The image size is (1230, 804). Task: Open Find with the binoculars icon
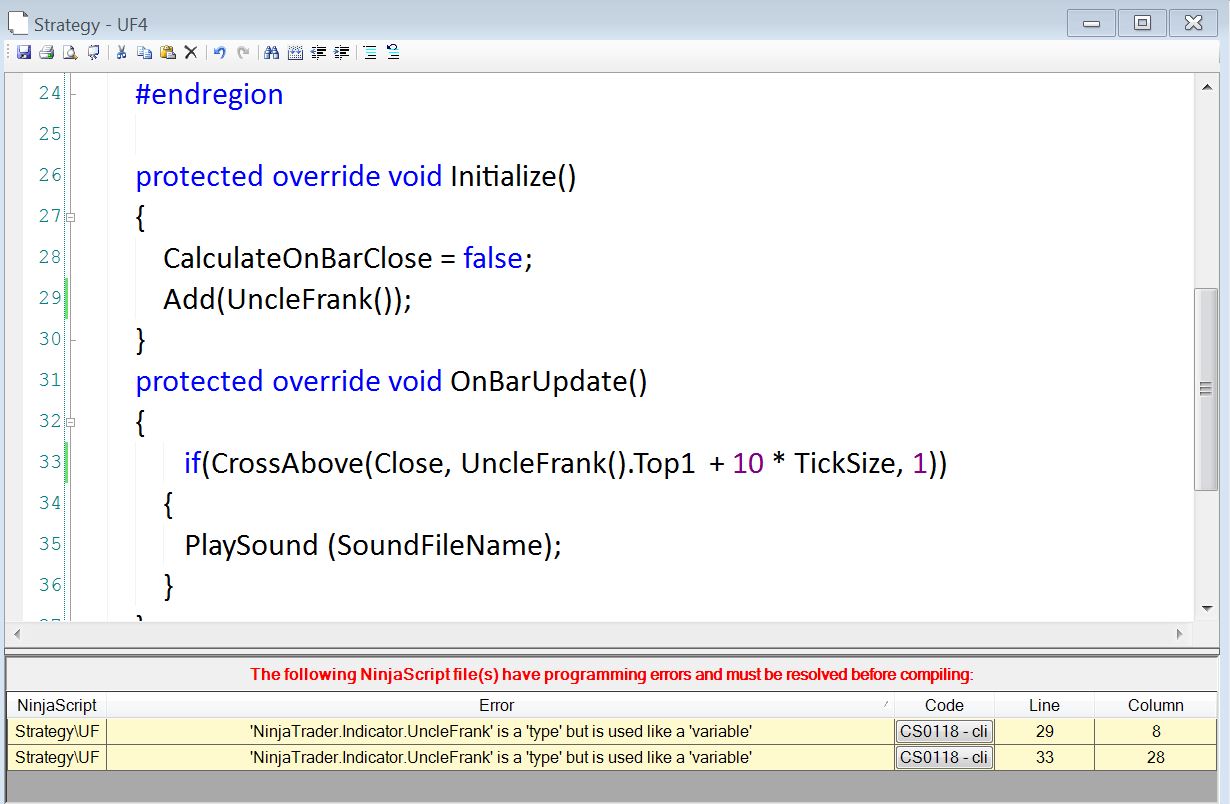click(271, 53)
